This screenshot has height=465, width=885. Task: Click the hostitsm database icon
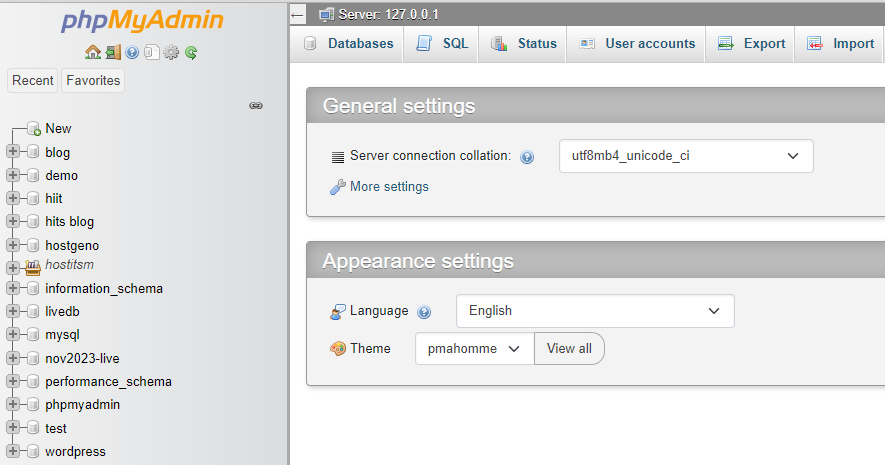[33, 267]
